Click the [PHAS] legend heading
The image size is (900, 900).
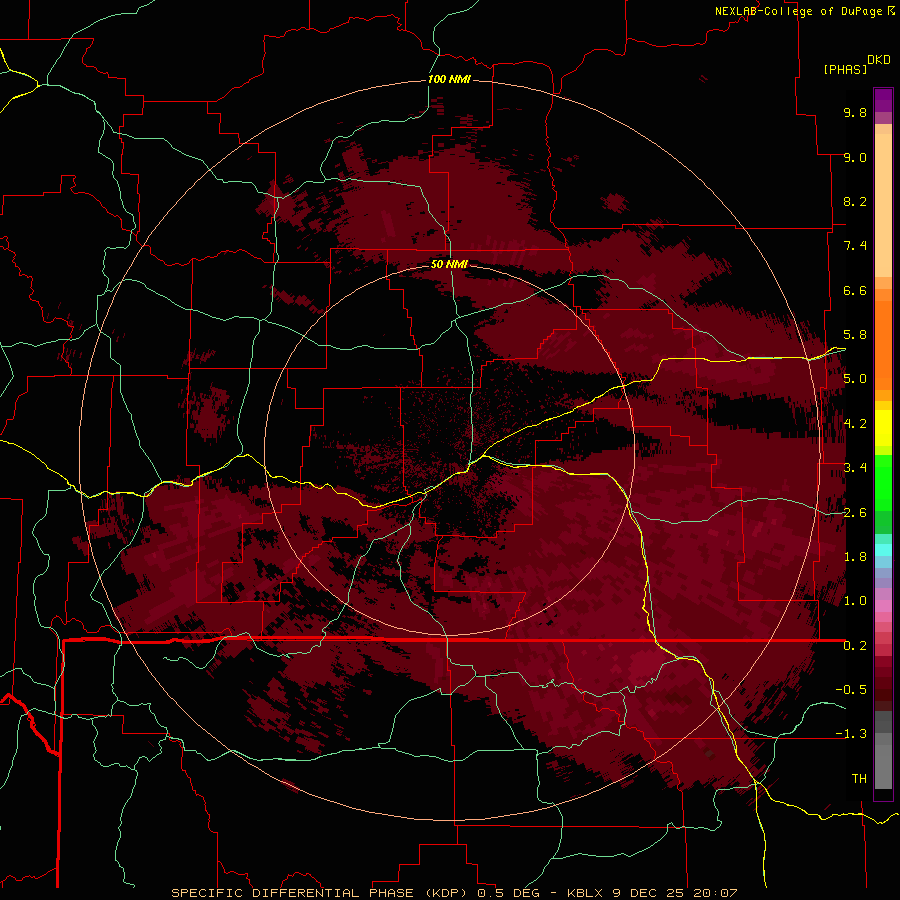click(845, 69)
